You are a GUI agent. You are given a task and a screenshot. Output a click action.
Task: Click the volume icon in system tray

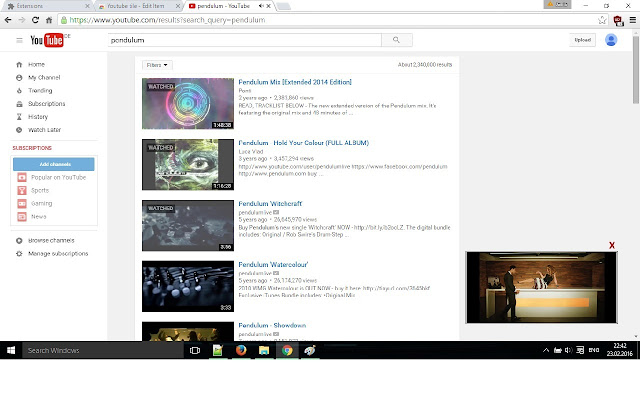tap(568, 350)
